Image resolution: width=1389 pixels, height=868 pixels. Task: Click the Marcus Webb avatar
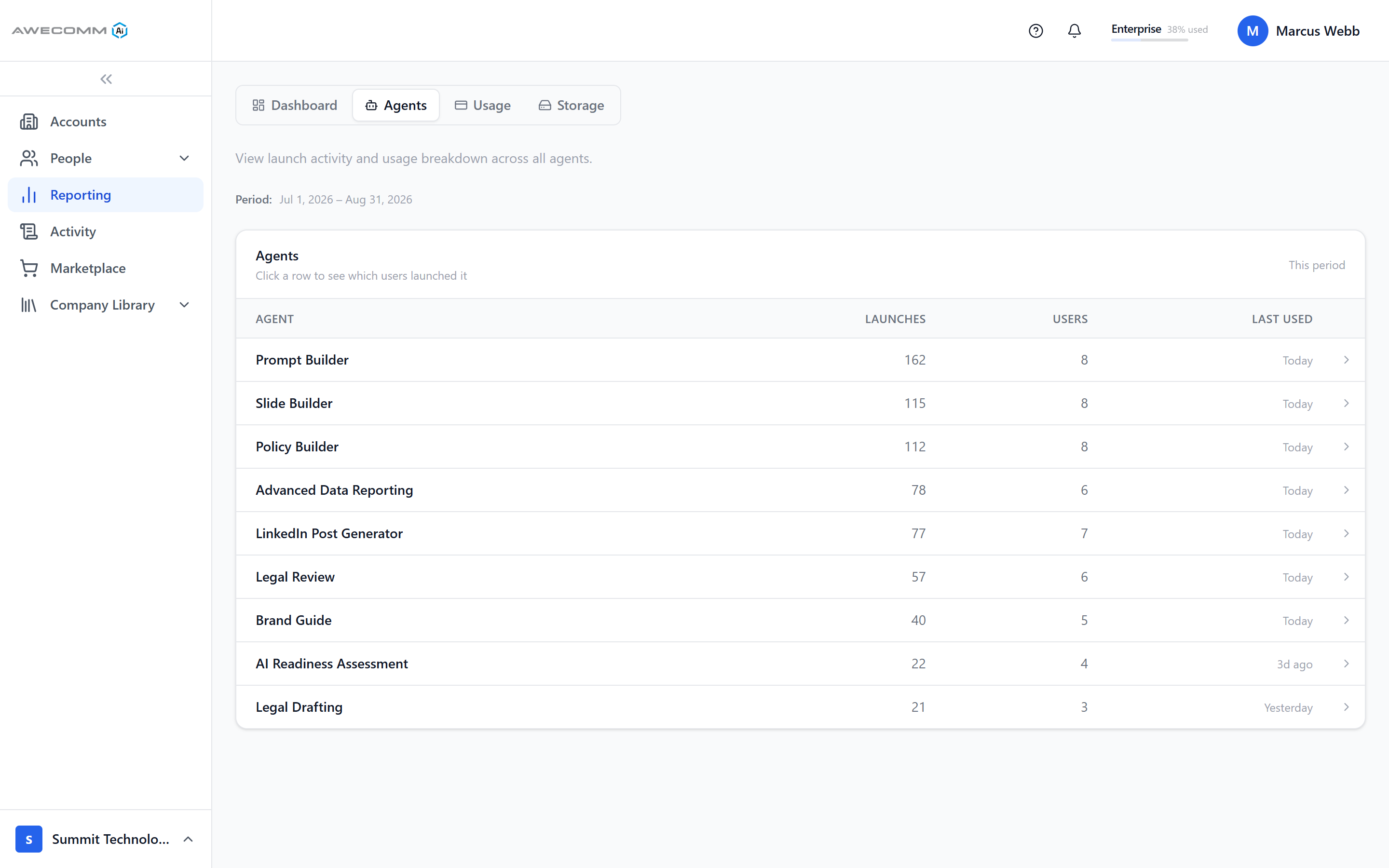point(1253,31)
